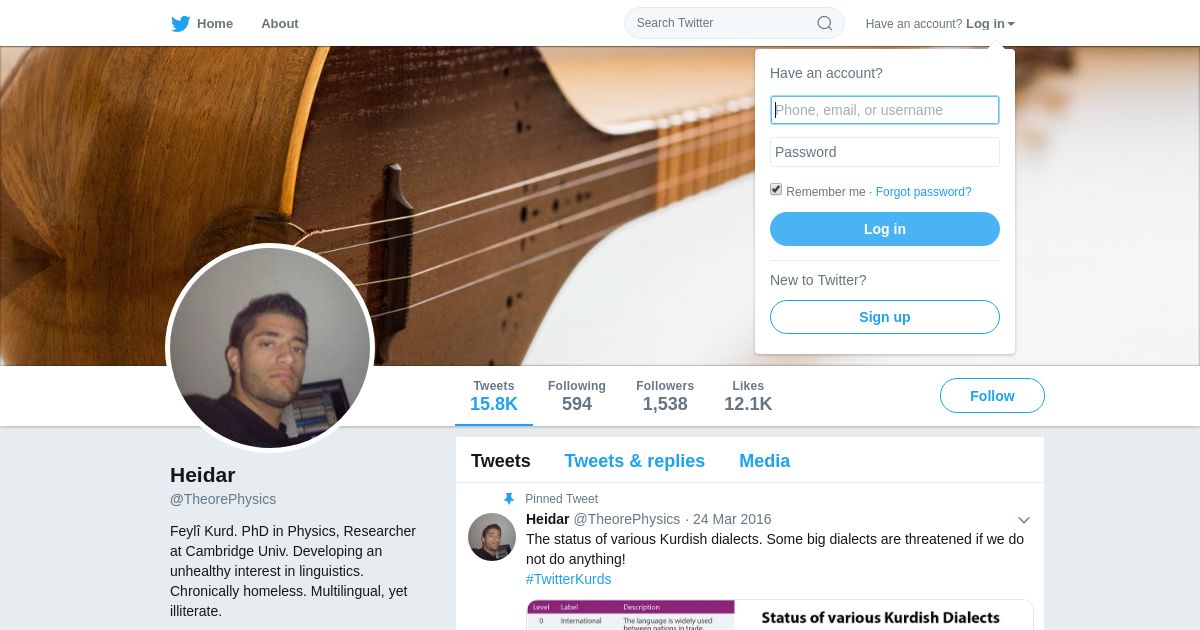Viewport: 1200px width, 630px height.
Task: Click Heidar's small avatar in pinned tweet
Action: [x=492, y=537]
